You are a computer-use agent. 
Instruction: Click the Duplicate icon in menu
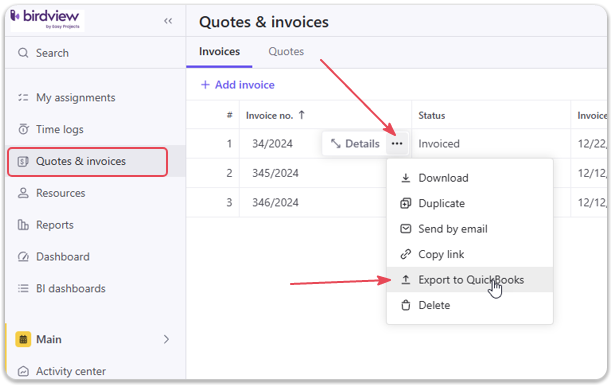[406, 203]
